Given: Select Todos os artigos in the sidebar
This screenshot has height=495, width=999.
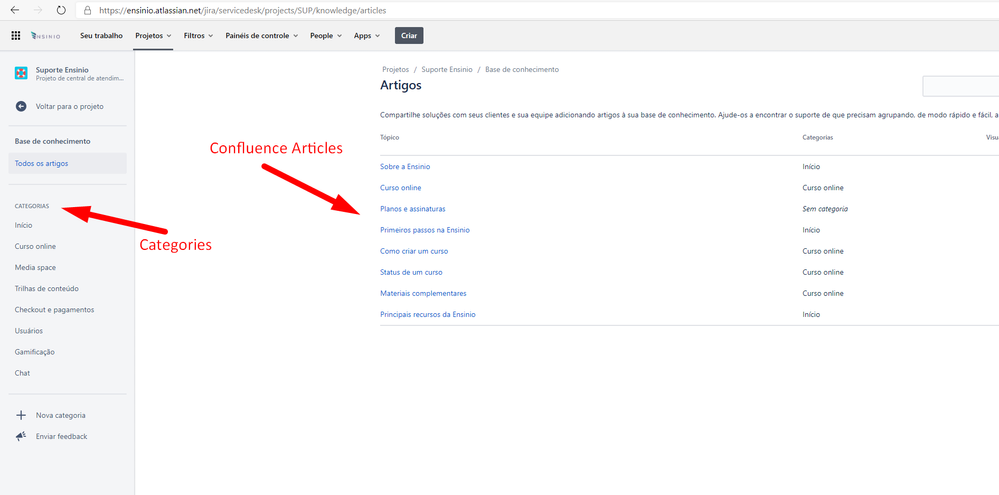Looking at the screenshot, I should 68,163.
